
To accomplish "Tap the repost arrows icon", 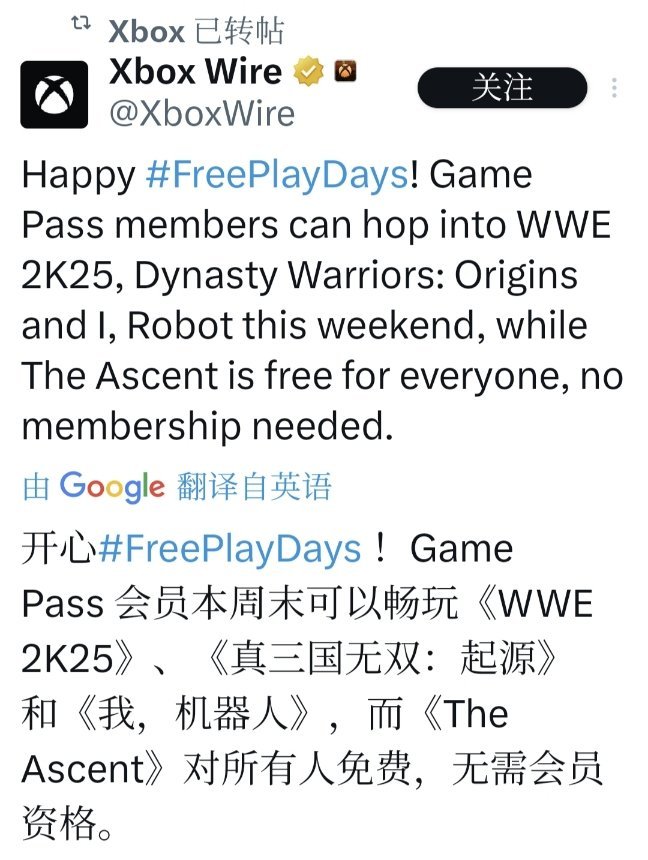I will pyautogui.click(x=81, y=24).
